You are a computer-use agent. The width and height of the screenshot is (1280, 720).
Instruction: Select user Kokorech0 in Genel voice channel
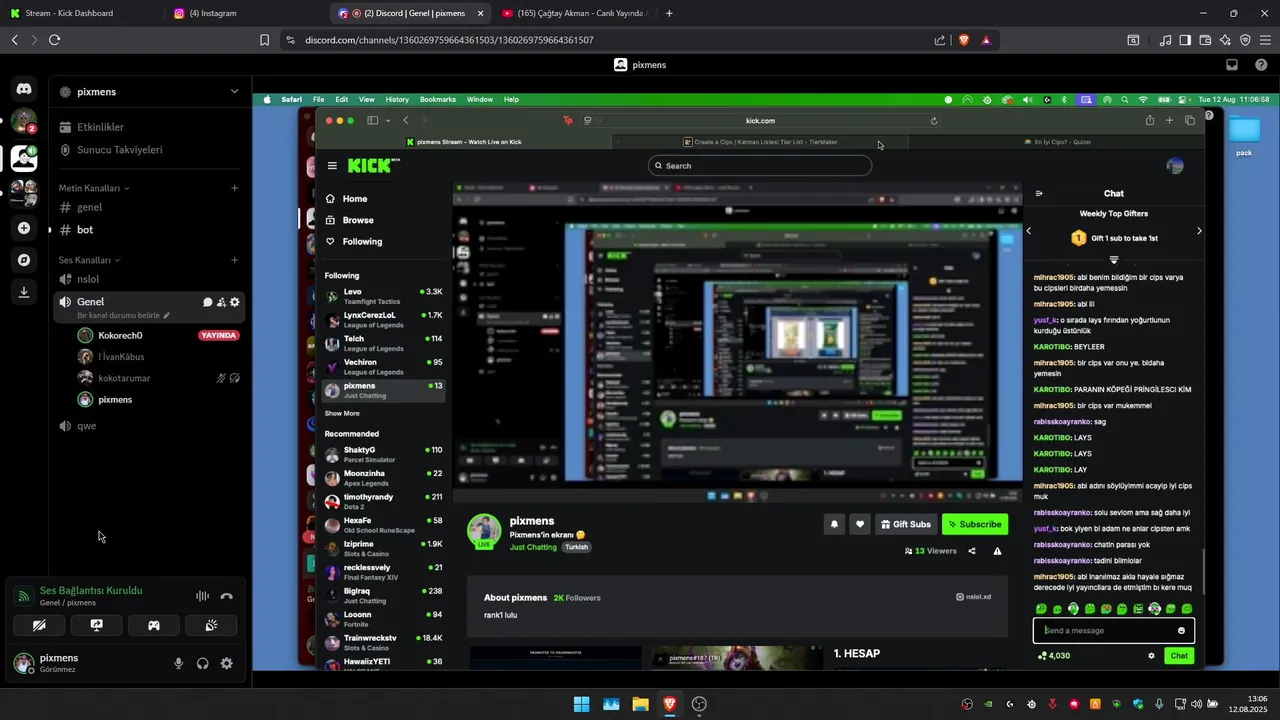(x=120, y=336)
